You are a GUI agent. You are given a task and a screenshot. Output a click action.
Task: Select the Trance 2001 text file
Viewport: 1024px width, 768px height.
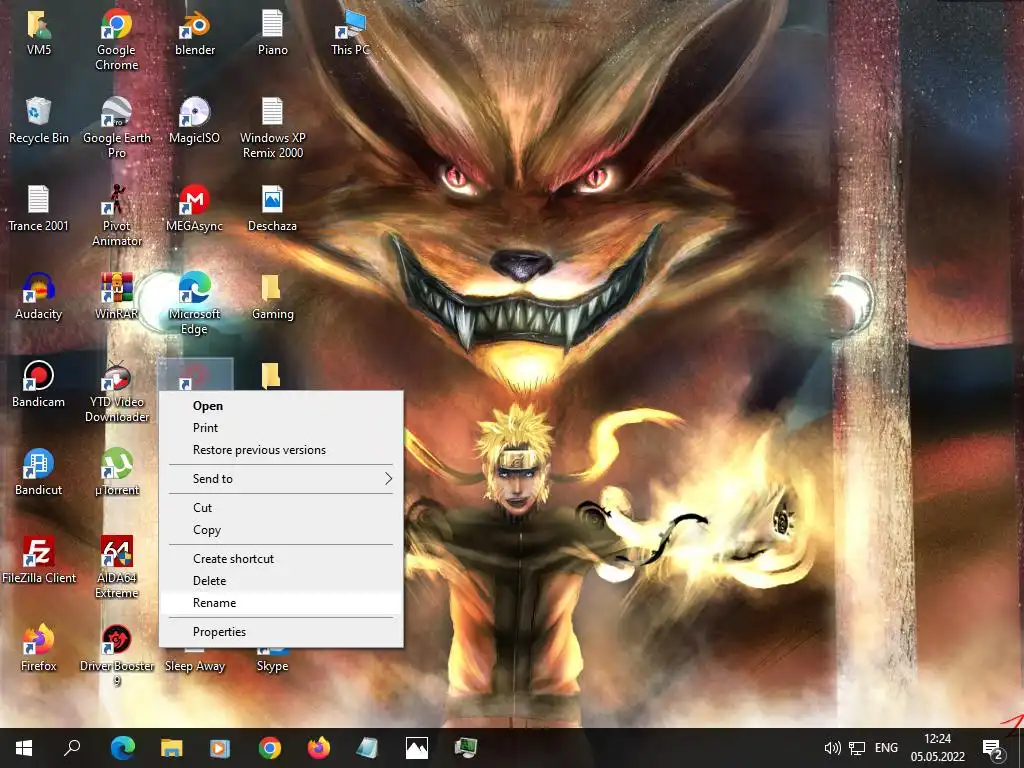(39, 208)
